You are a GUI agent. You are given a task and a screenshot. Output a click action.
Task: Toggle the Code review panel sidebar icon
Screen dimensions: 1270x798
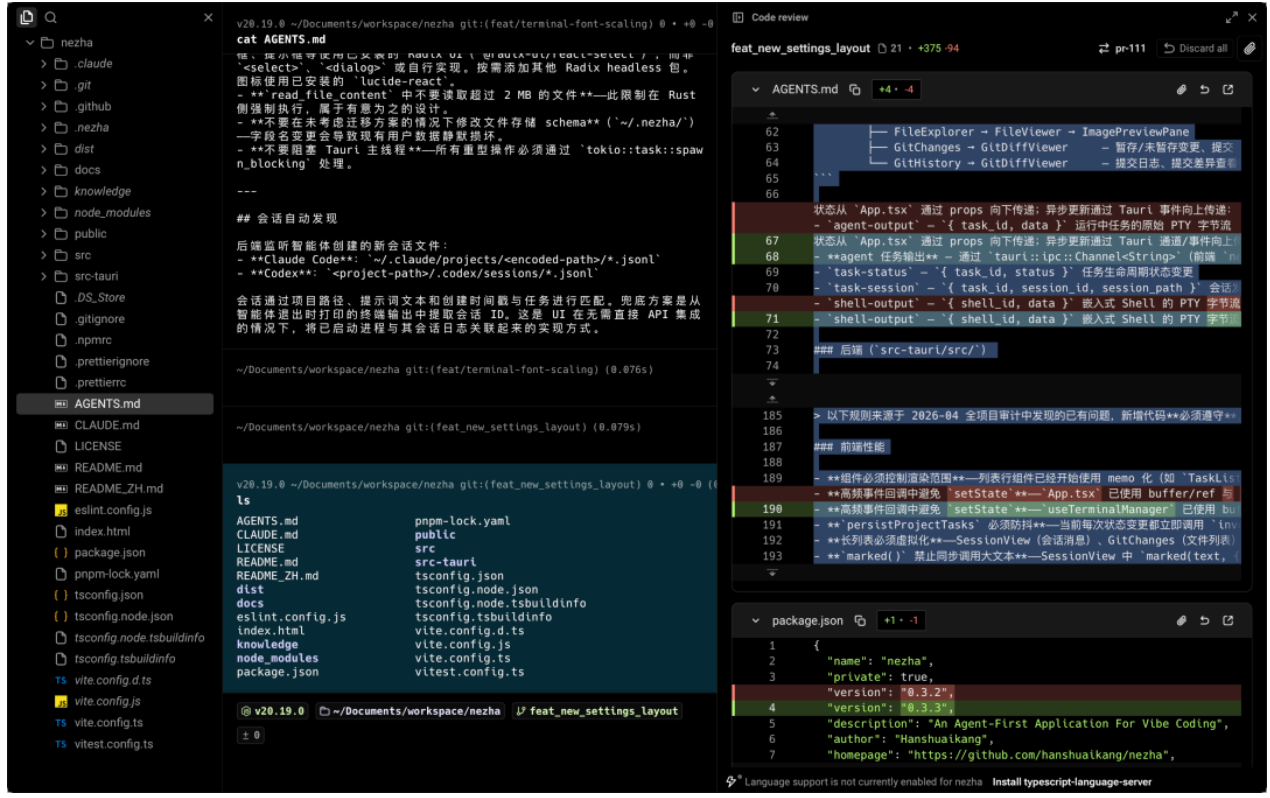[738, 17]
